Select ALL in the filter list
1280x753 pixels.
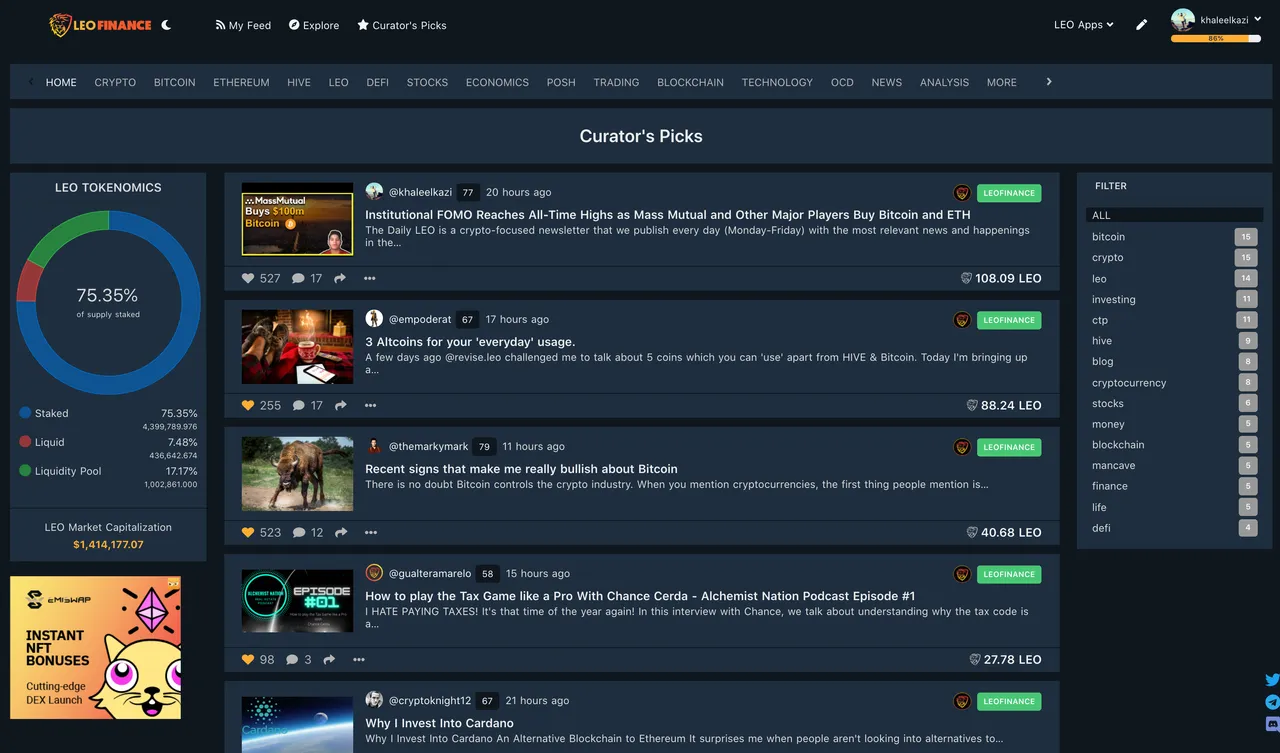pyautogui.click(x=1174, y=215)
